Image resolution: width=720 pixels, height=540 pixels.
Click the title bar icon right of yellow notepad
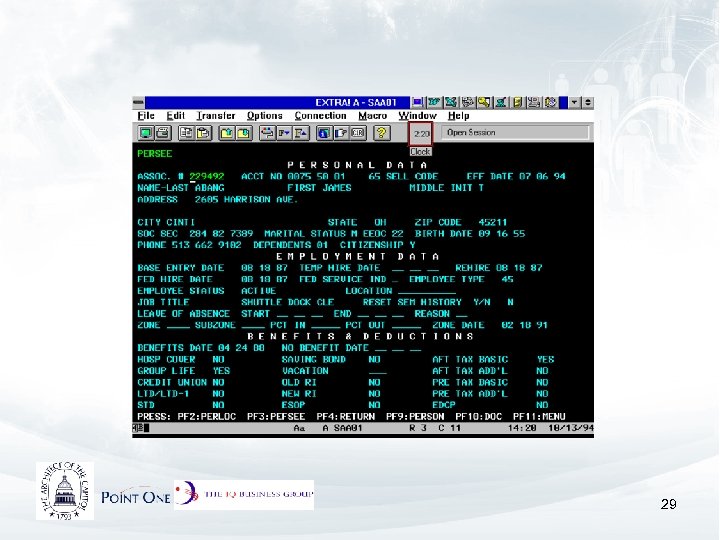click(534, 102)
